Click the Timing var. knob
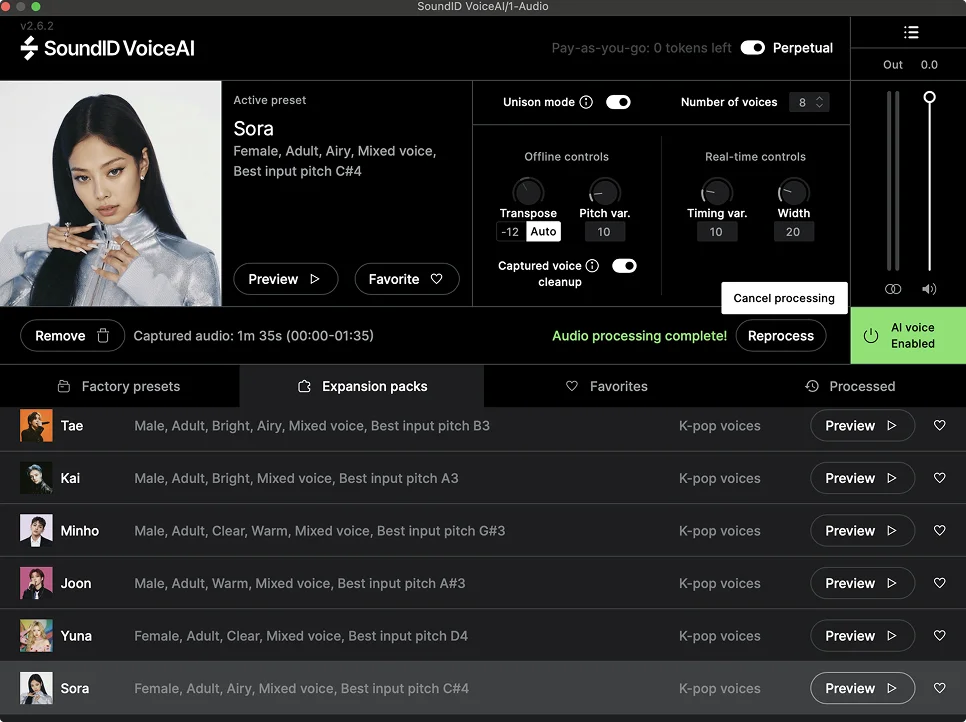The height and width of the screenshot is (722, 966). tap(716, 192)
